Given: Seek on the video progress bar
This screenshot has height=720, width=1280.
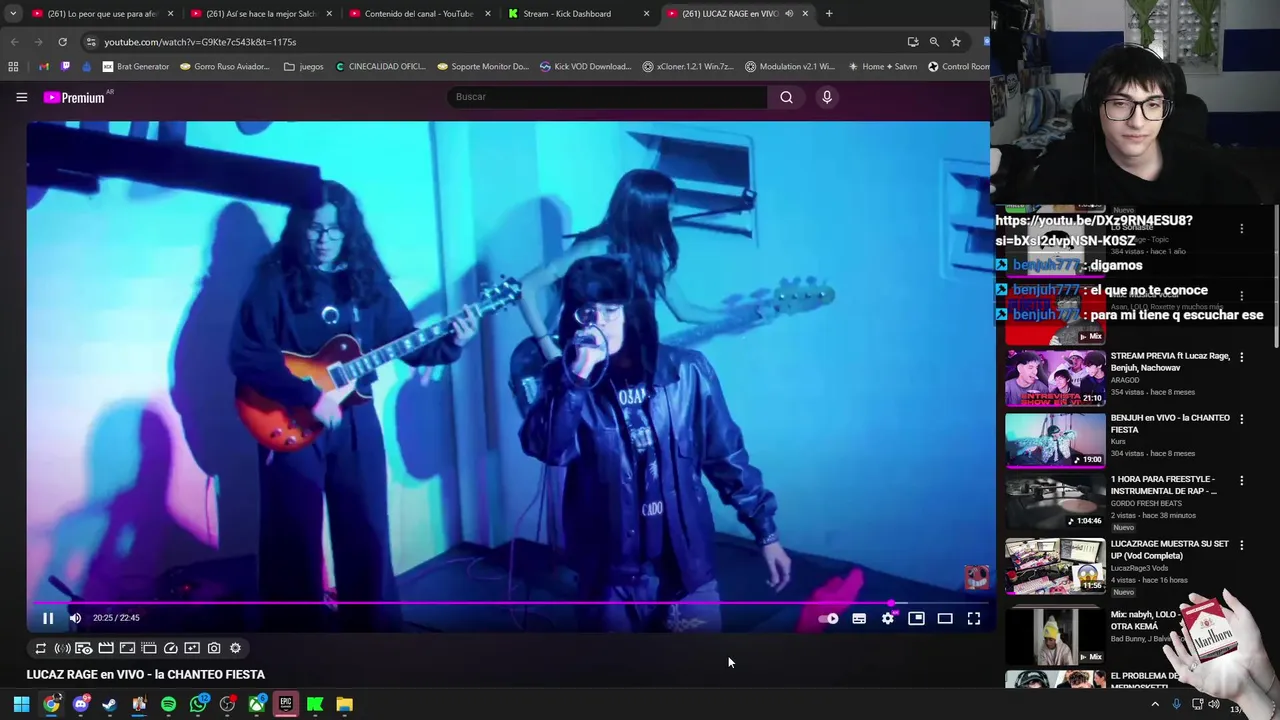Looking at the screenshot, I should coord(509,603).
